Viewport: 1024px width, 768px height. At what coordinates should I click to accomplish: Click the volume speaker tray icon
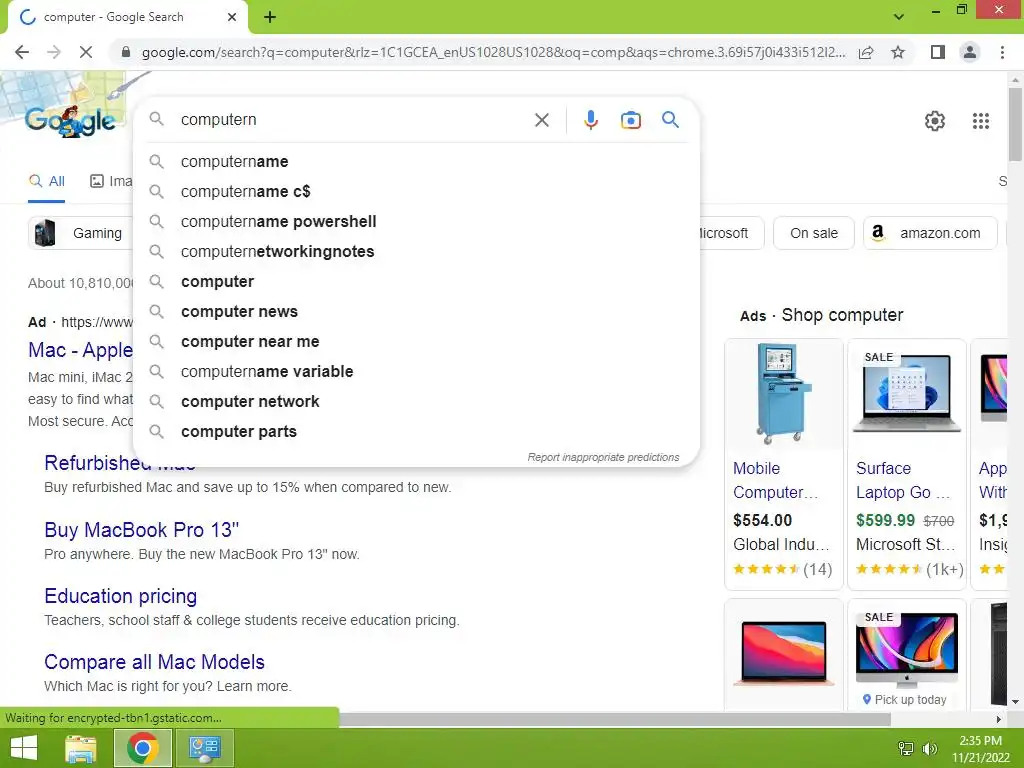tap(929, 748)
